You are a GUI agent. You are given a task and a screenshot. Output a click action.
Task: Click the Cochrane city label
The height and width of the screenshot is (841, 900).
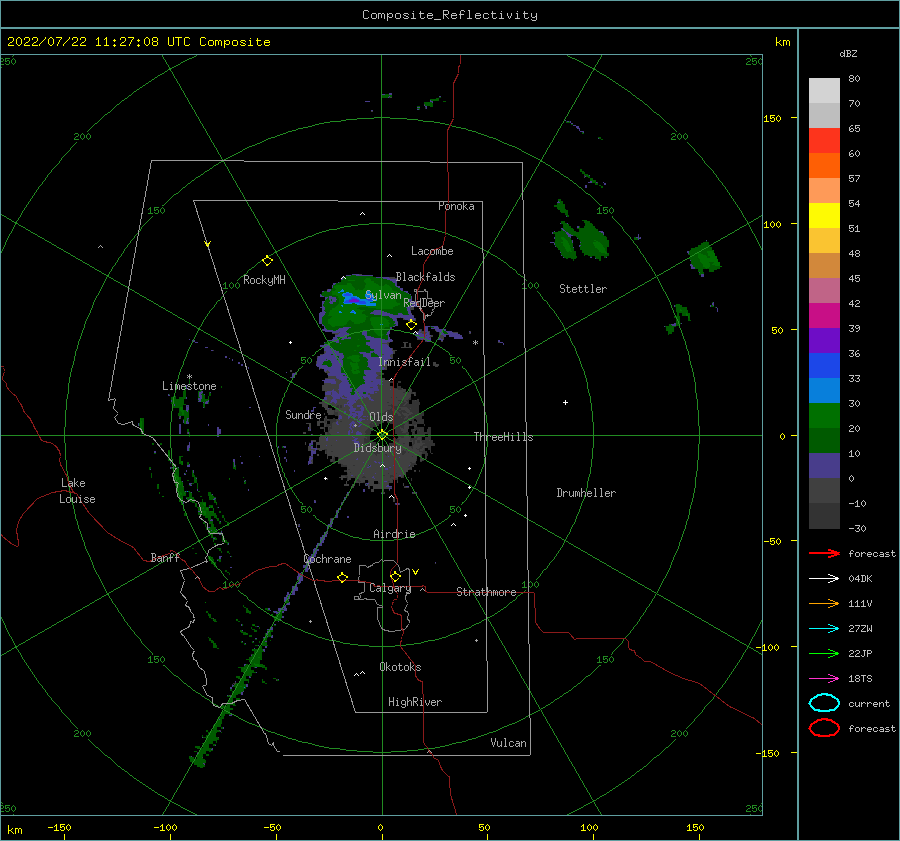click(x=327, y=559)
